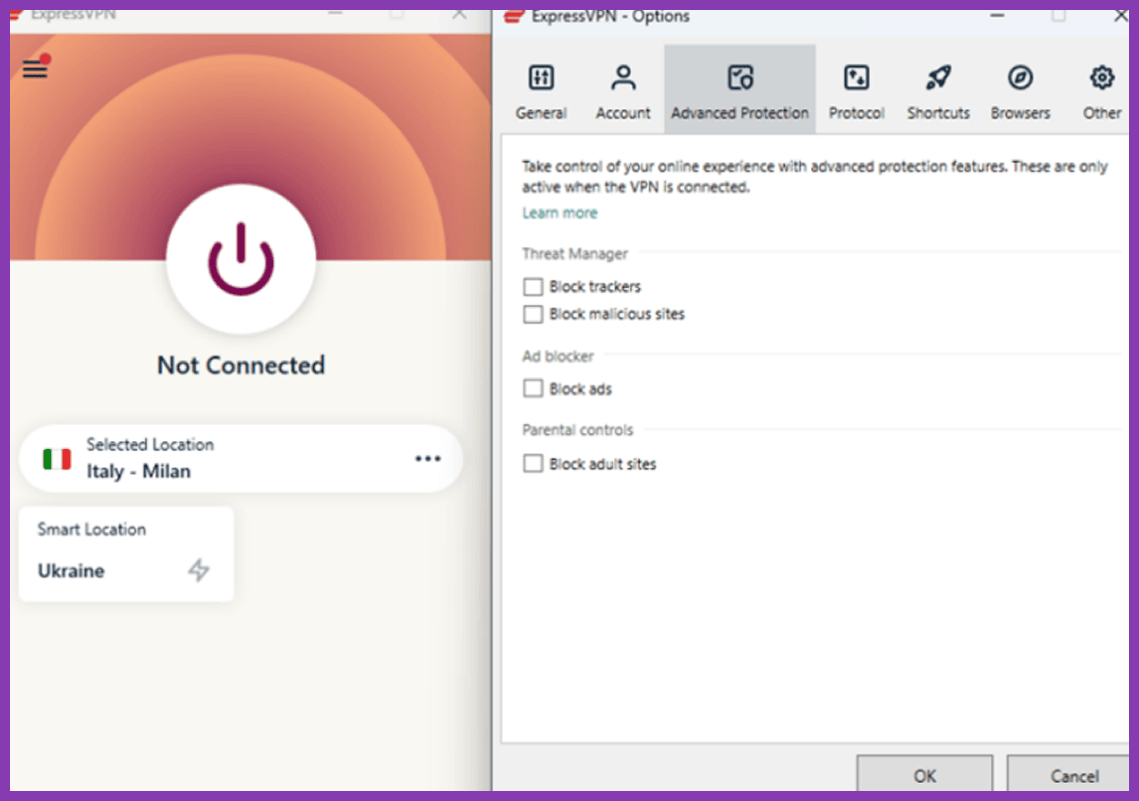Confirm options with the OK button
Image resolution: width=1139 pixels, height=801 pixels.
click(924, 774)
